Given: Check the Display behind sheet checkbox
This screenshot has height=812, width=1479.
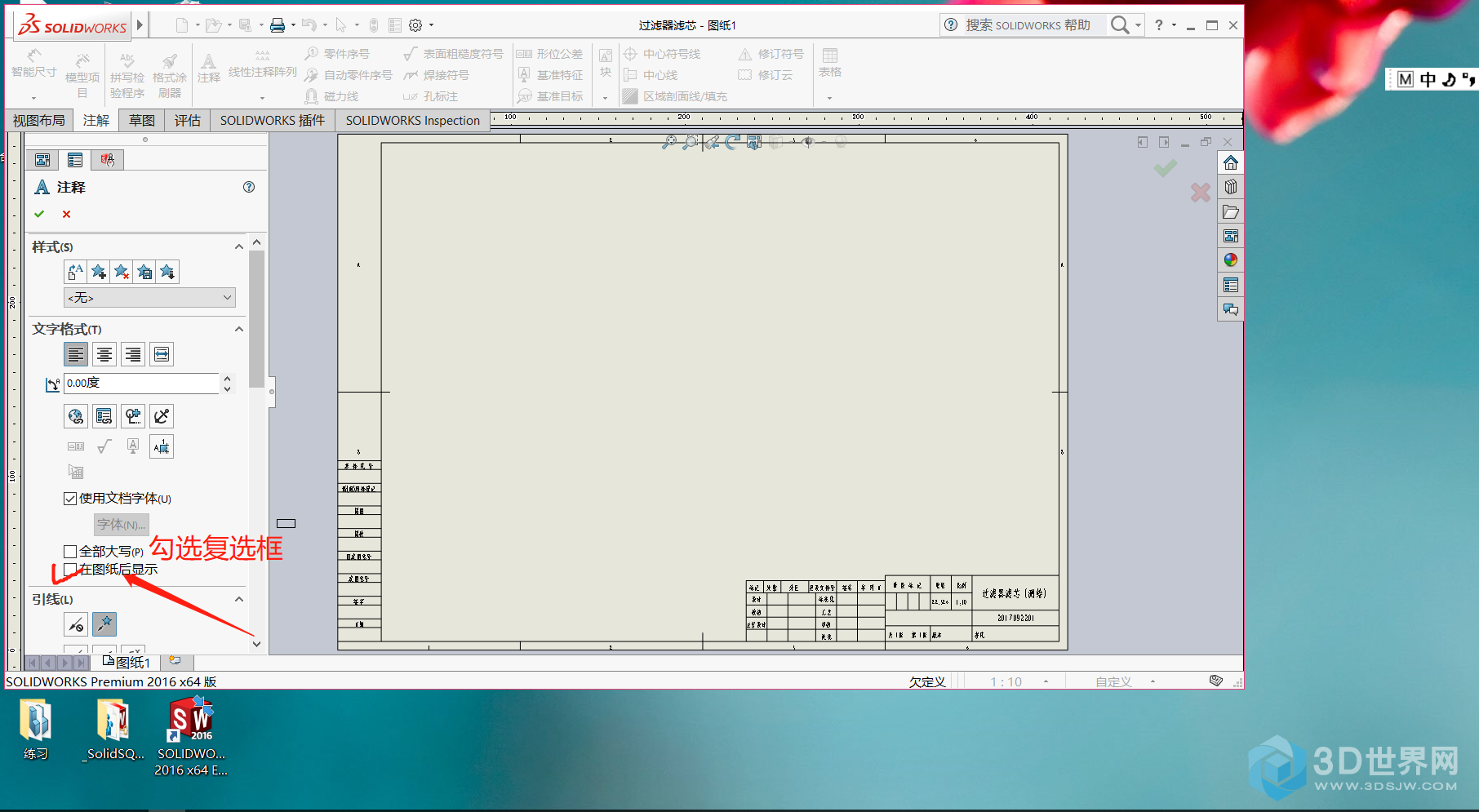Looking at the screenshot, I should [70, 569].
